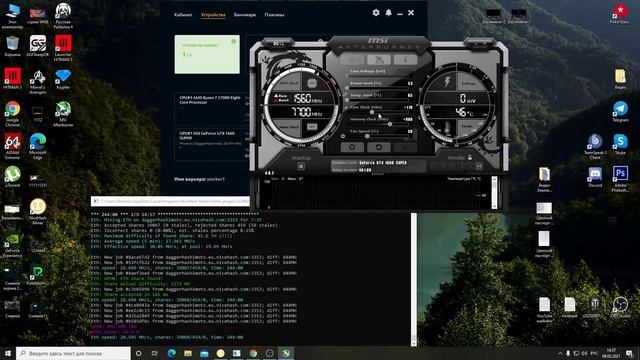Click the miner console window scrollbar
This screenshot has height=360, width=640.
pyautogui.click(x=413, y=279)
